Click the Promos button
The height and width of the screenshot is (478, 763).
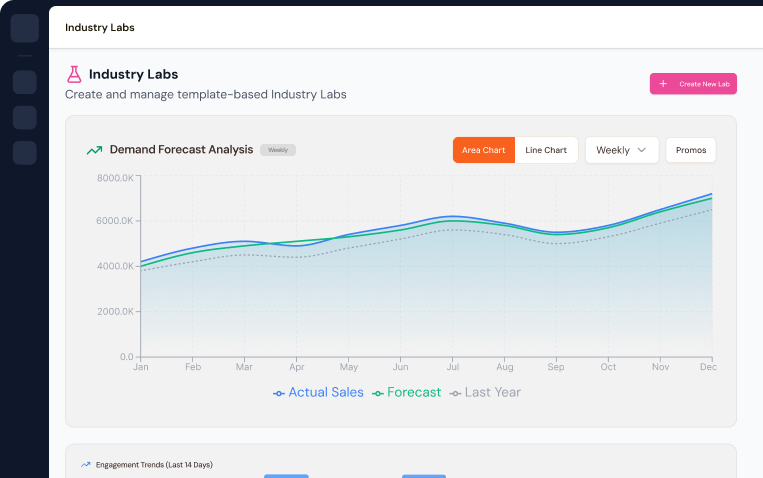coord(690,150)
